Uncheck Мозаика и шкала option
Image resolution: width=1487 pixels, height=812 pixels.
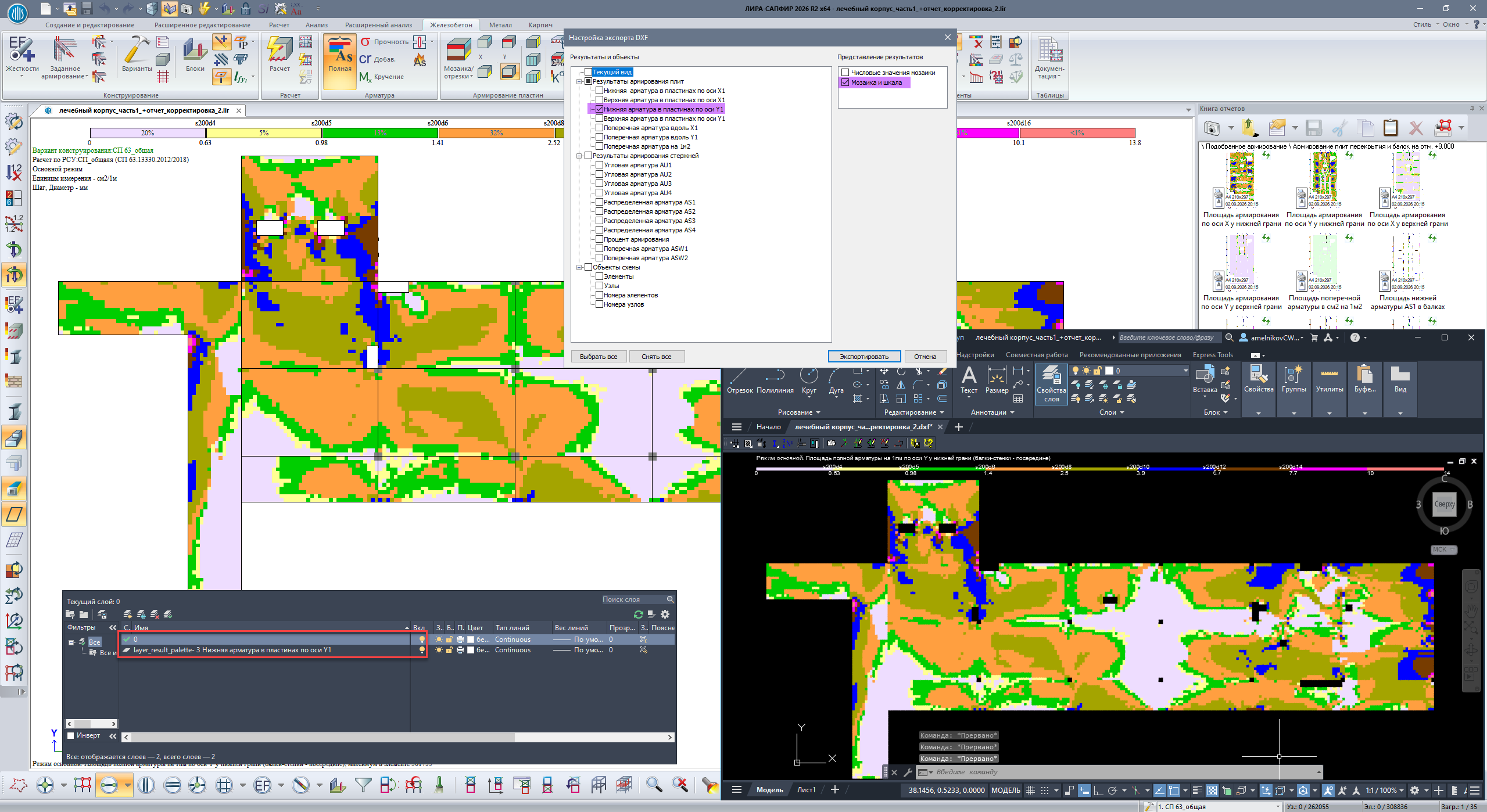coord(845,82)
